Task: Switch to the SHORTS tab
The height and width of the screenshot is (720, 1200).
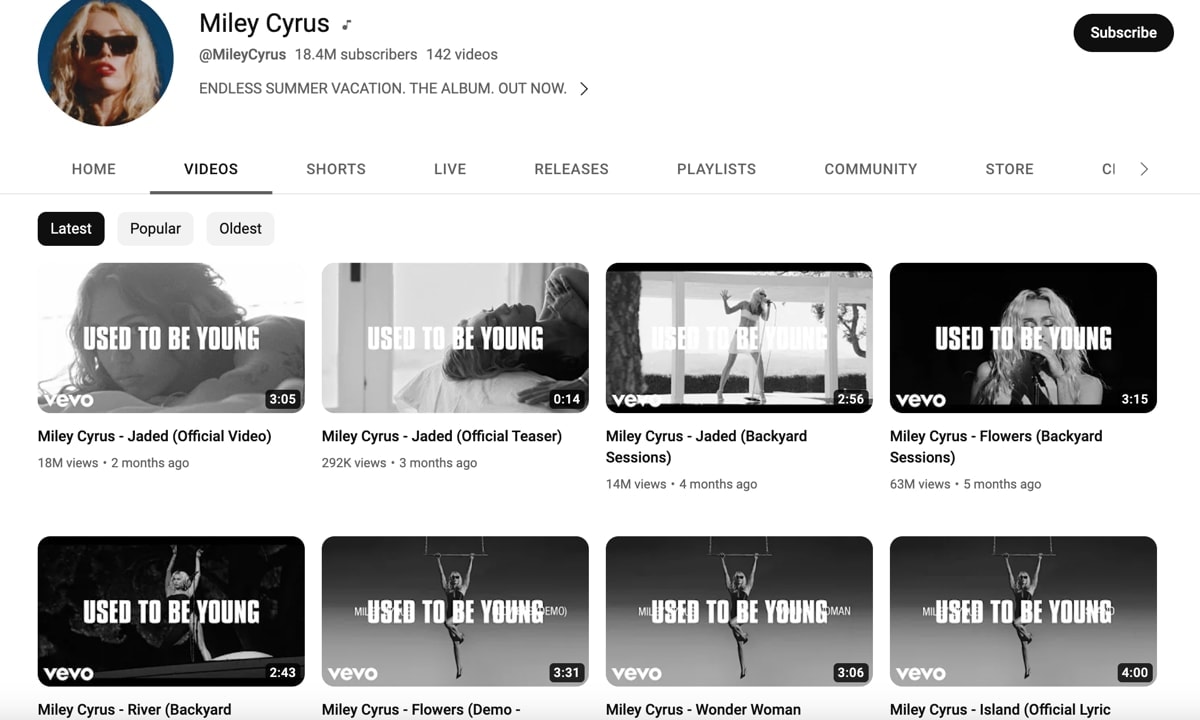Action: point(336,169)
